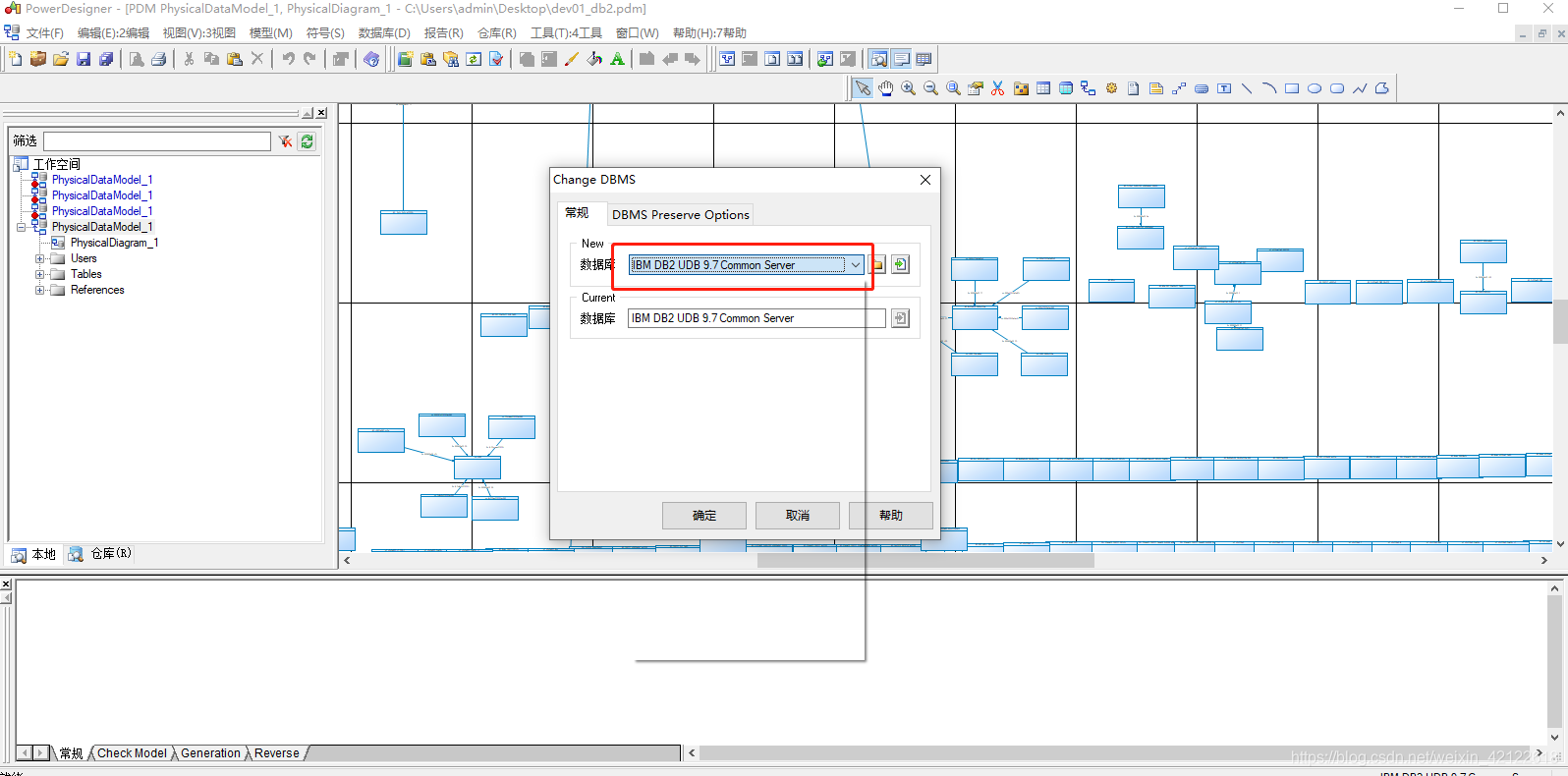Screen dimensions: 1568x776
Task: Select the Table palette tool
Action: [1043, 88]
